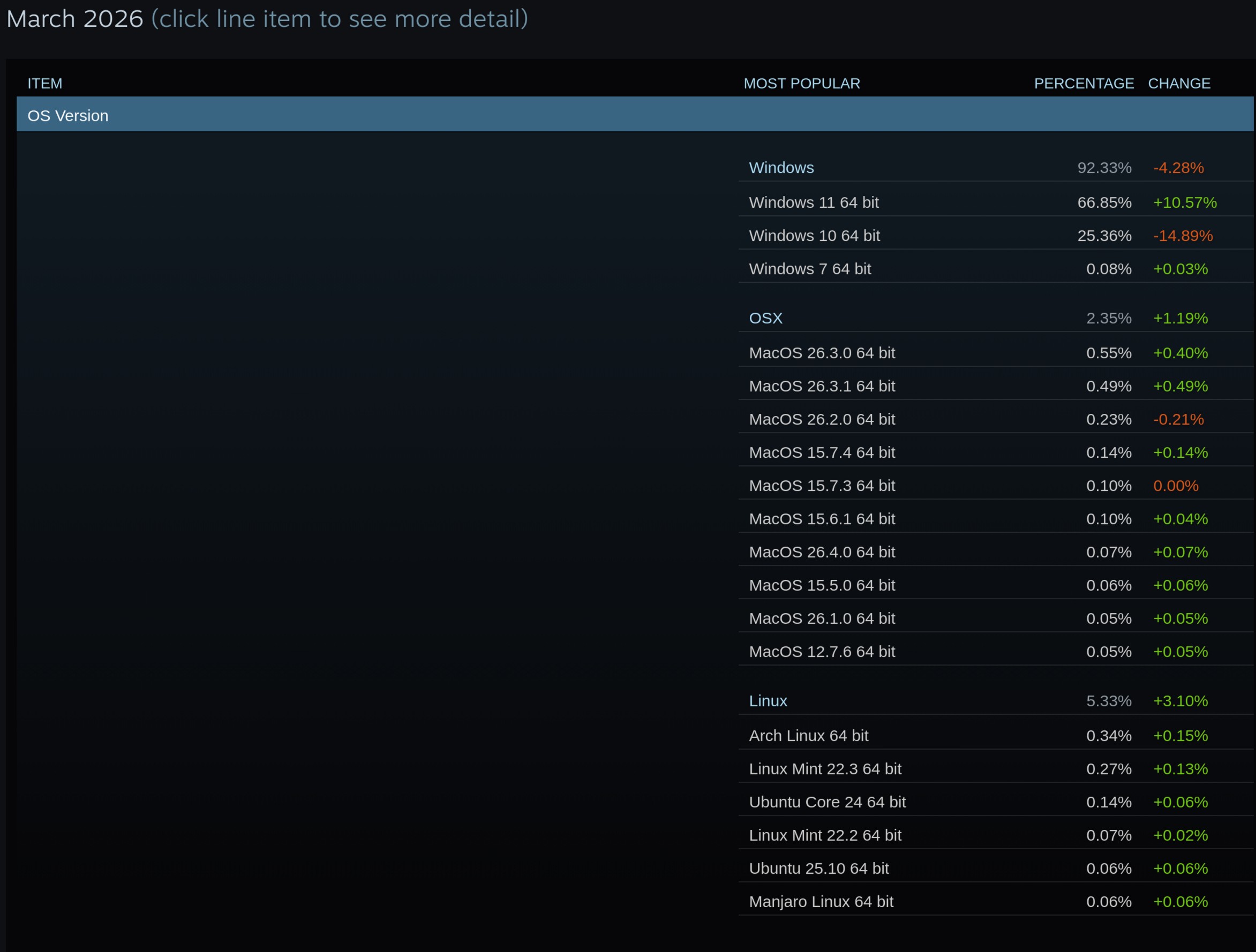Collapse the OS Version row
Viewport: 1256px width, 952px height.
tap(67, 116)
